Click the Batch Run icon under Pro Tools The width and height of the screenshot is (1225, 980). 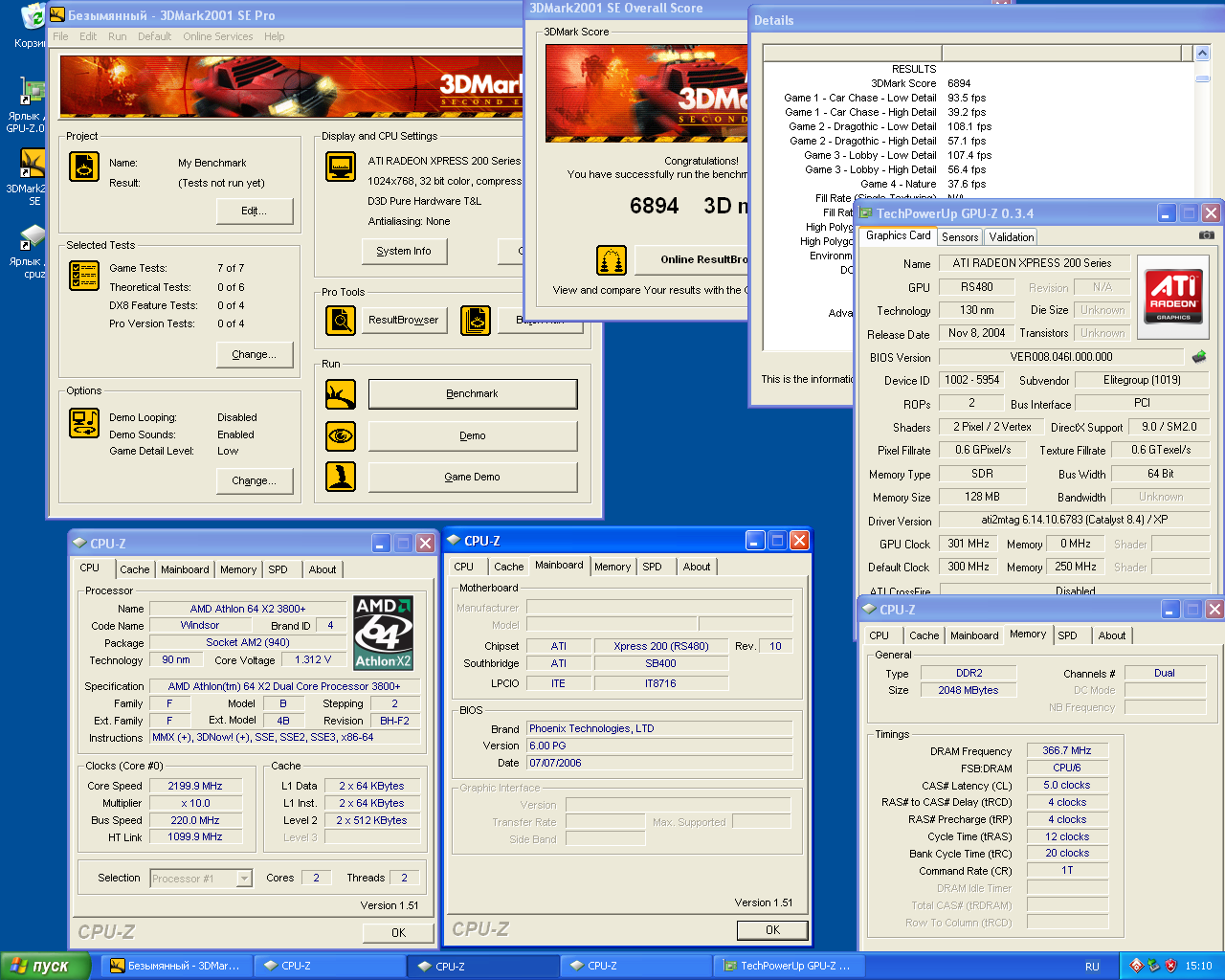476,321
